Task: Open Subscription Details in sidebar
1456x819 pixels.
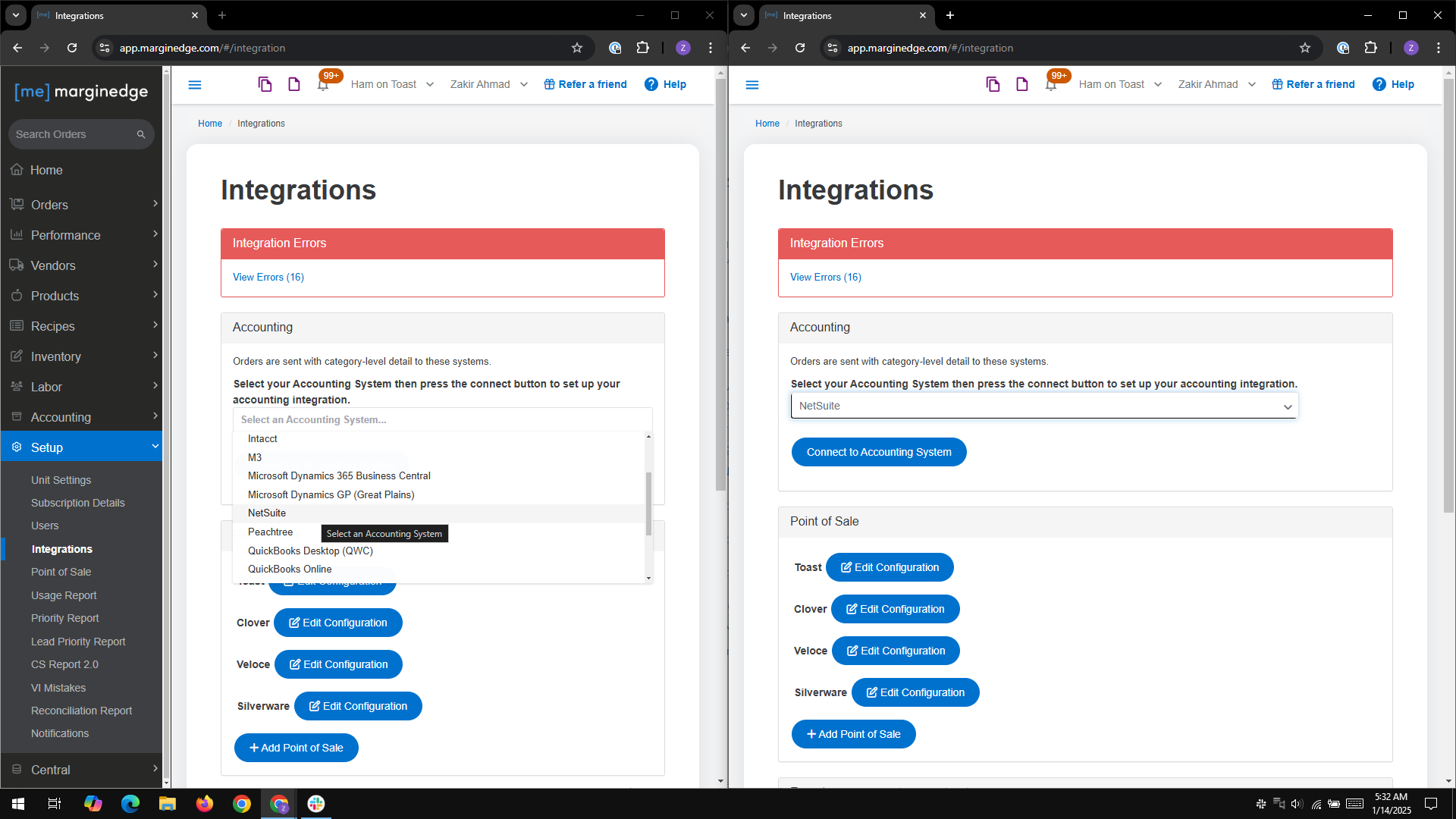Action: pyautogui.click(x=78, y=503)
